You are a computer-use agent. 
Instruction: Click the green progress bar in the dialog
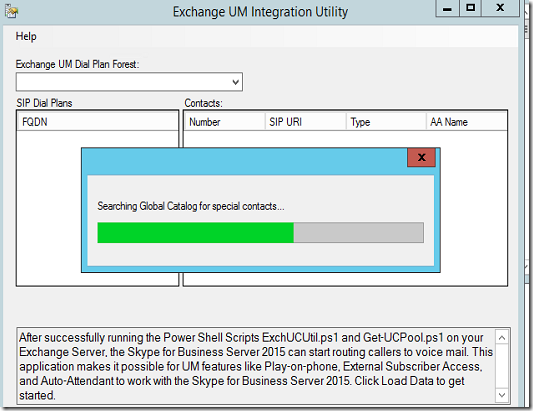coord(260,233)
